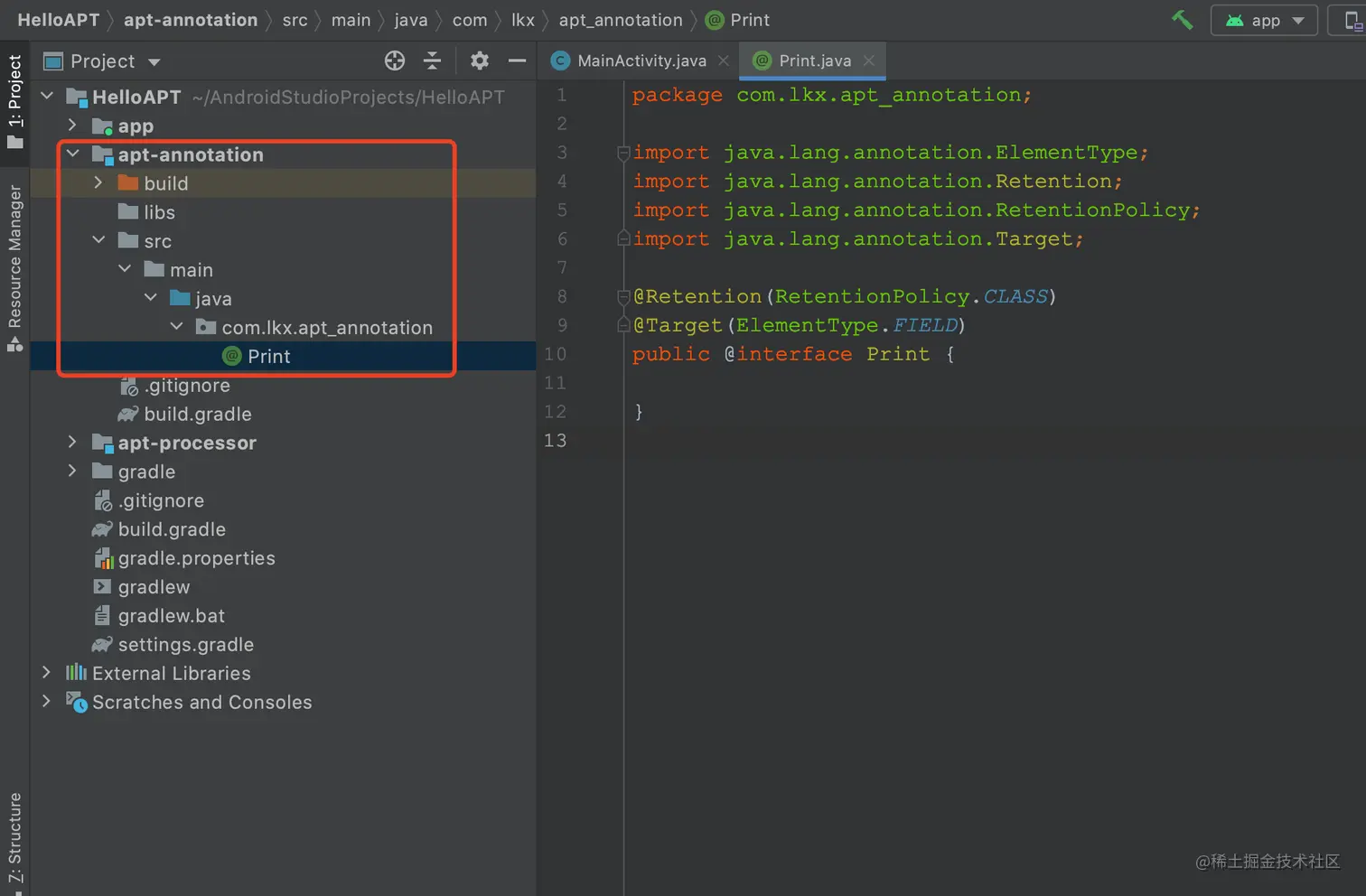Hide the Project panel with minus icon
The height and width of the screenshot is (896, 1366).
(x=517, y=61)
